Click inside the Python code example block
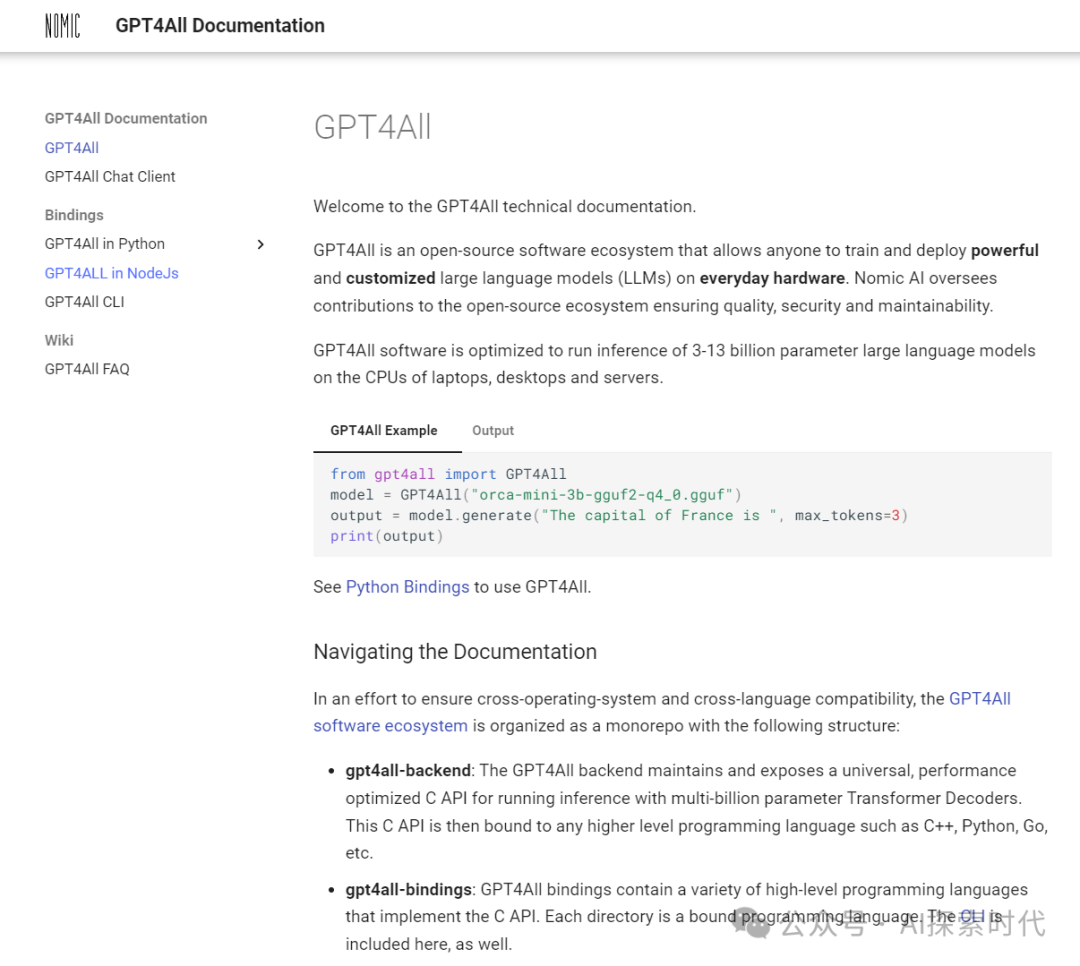1080x966 pixels. pyautogui.click(x=682, y=505)
